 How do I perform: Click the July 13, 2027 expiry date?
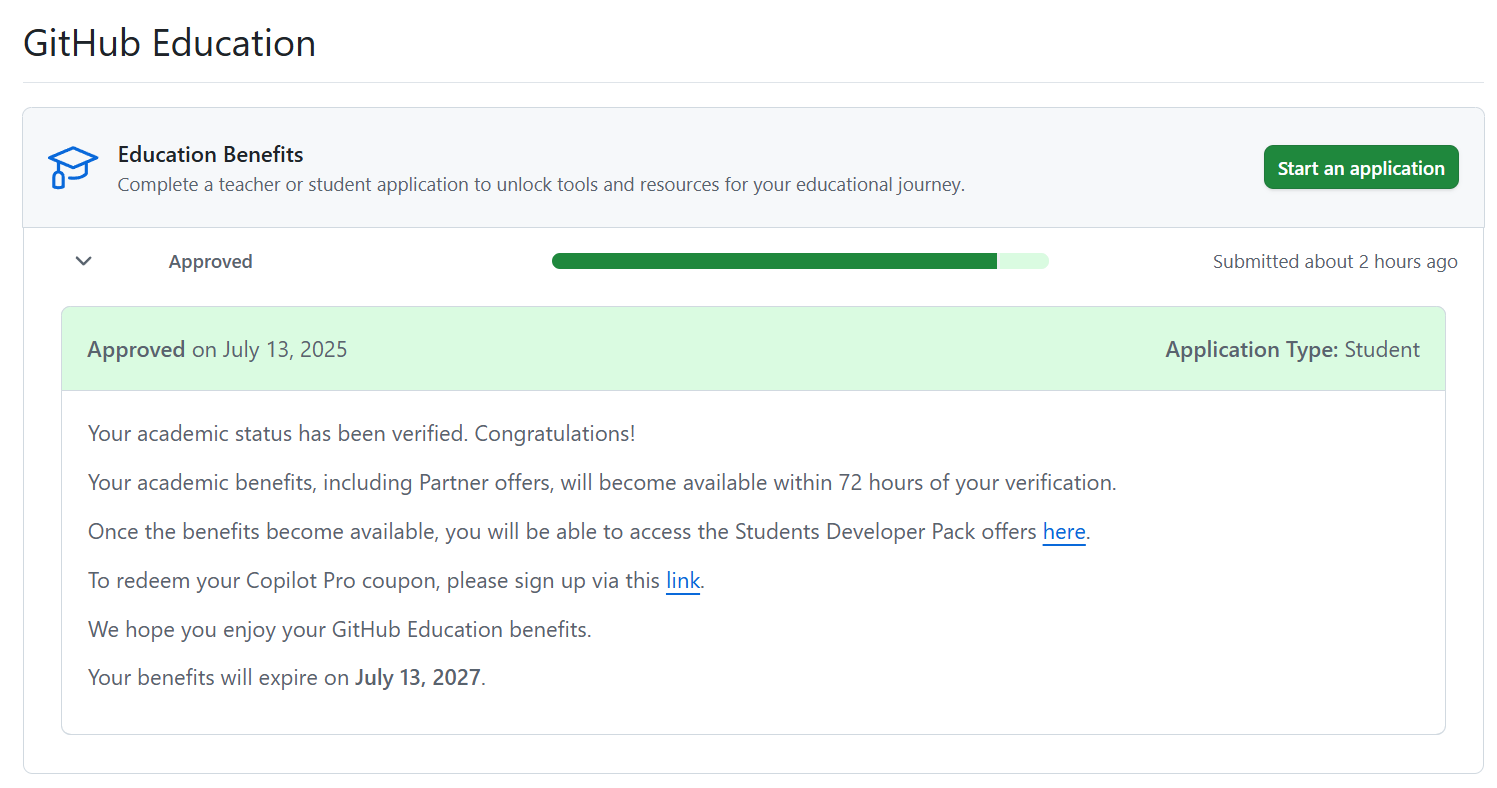418,678
